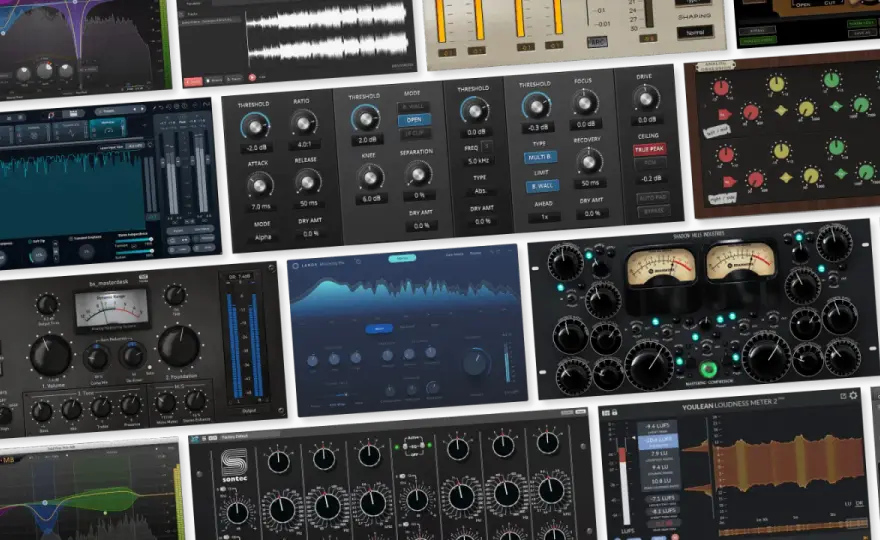Screen dimensions: 880x540
Task: Click threshold knob reading -2.0 dB
Action: [255, 127]
